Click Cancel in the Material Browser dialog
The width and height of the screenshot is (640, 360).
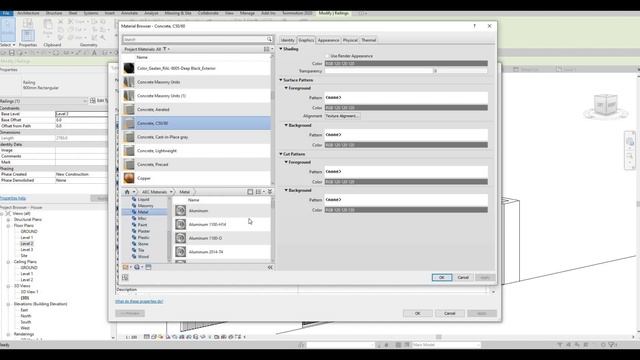pyautogui.click(x=463, y=278)
